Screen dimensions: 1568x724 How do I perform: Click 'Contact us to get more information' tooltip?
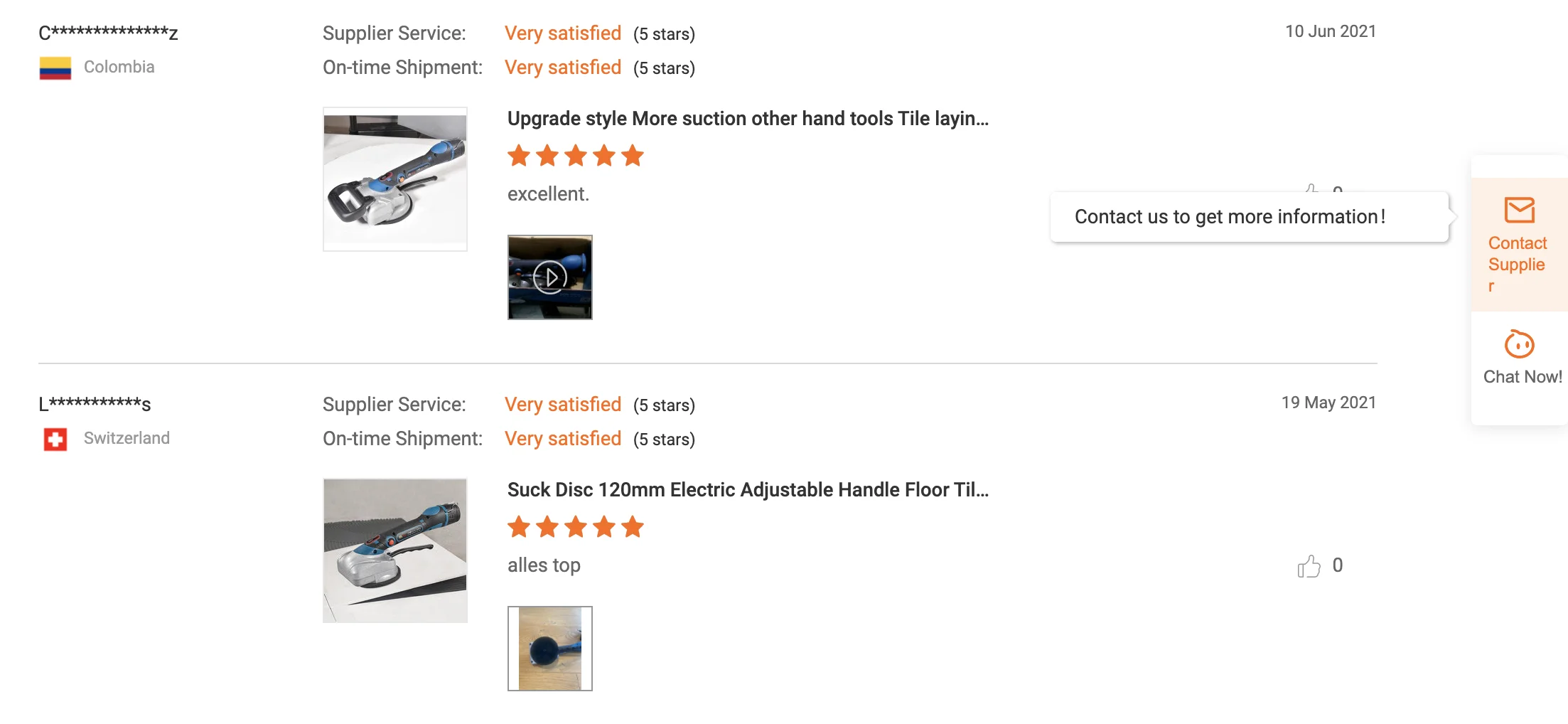click(x=1230, y=217)
